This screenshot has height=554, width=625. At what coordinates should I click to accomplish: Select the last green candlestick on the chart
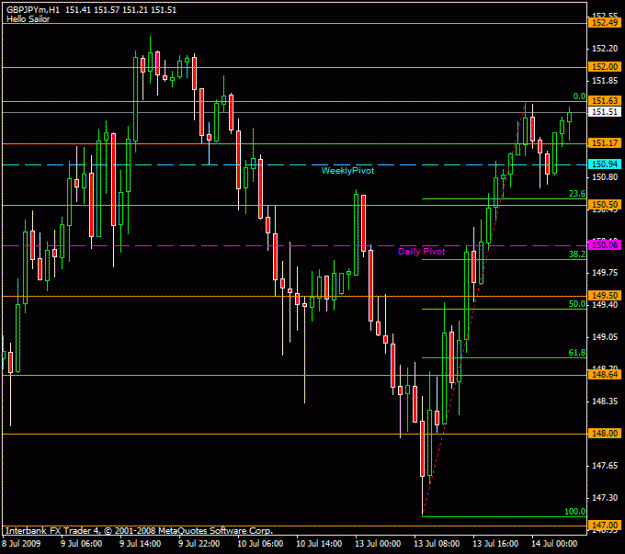click(570, 117)
